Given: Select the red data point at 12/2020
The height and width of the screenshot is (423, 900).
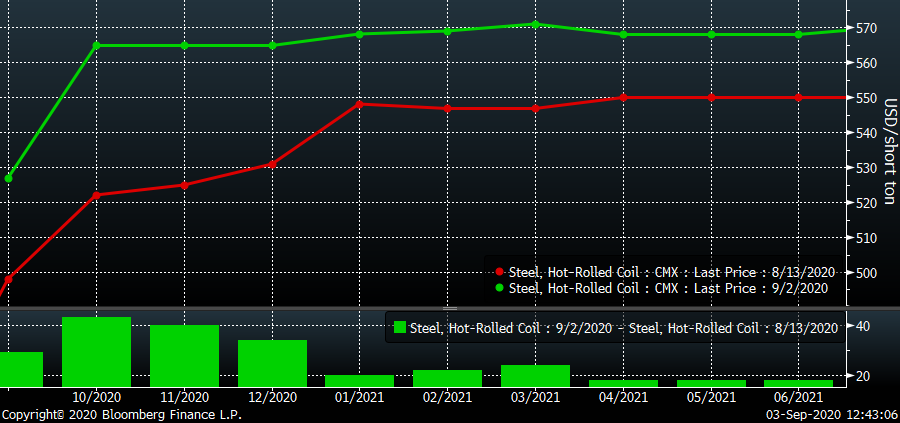Looking at the screenshot, I should coord(272,164).
